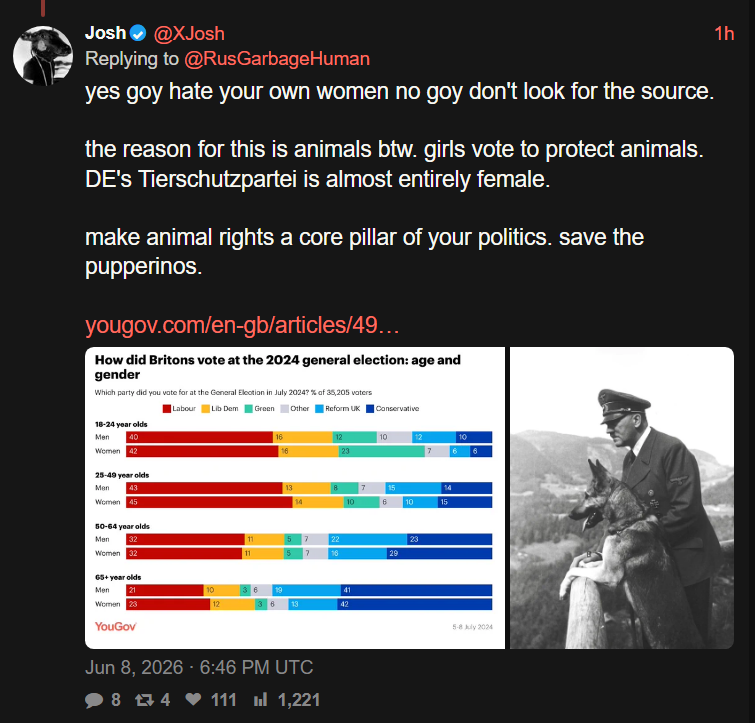The image size is (755, 723).
Task: Open the @XJosh handle link
Action: [x=189, y=34]
